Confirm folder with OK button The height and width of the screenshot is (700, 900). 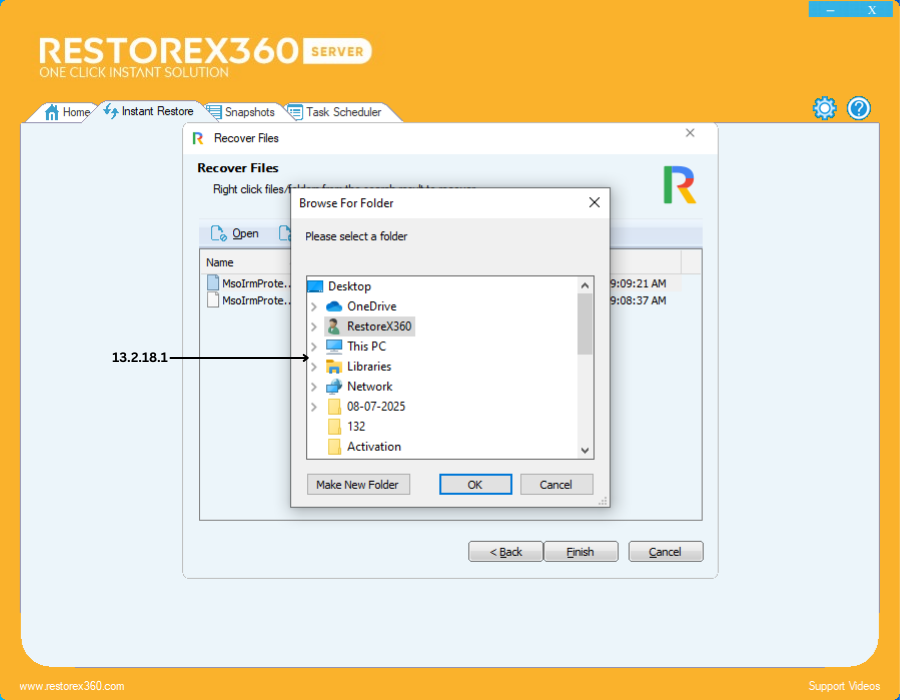[x=475, y=484]
